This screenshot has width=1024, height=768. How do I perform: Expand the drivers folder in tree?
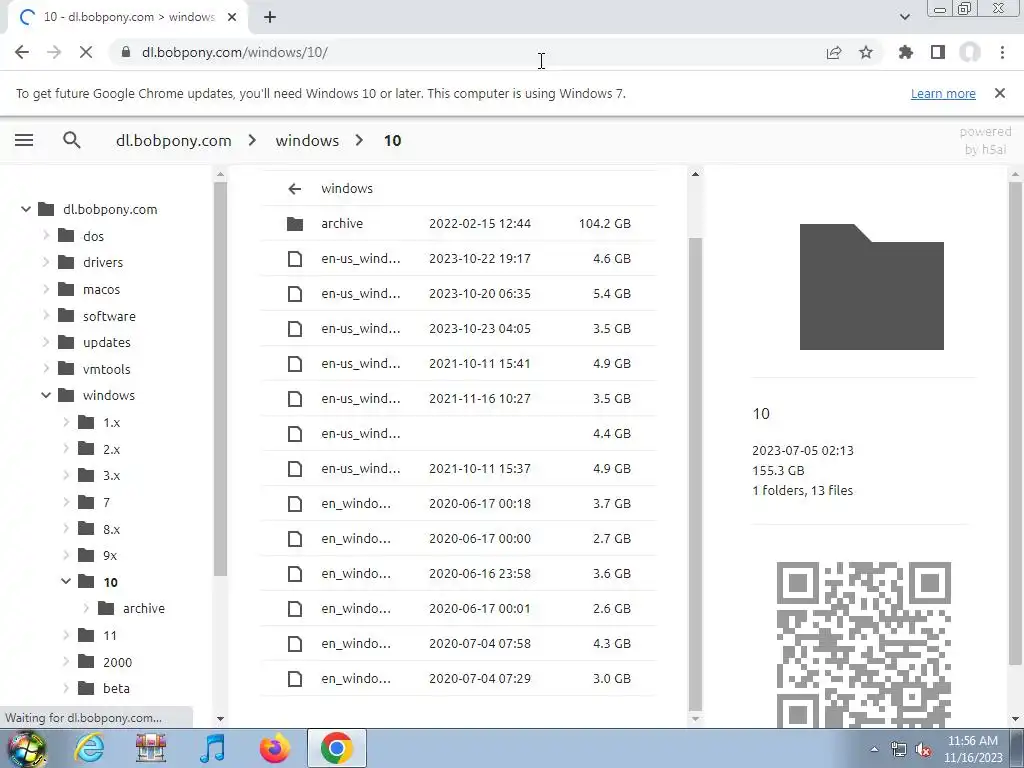pos(46,262)
